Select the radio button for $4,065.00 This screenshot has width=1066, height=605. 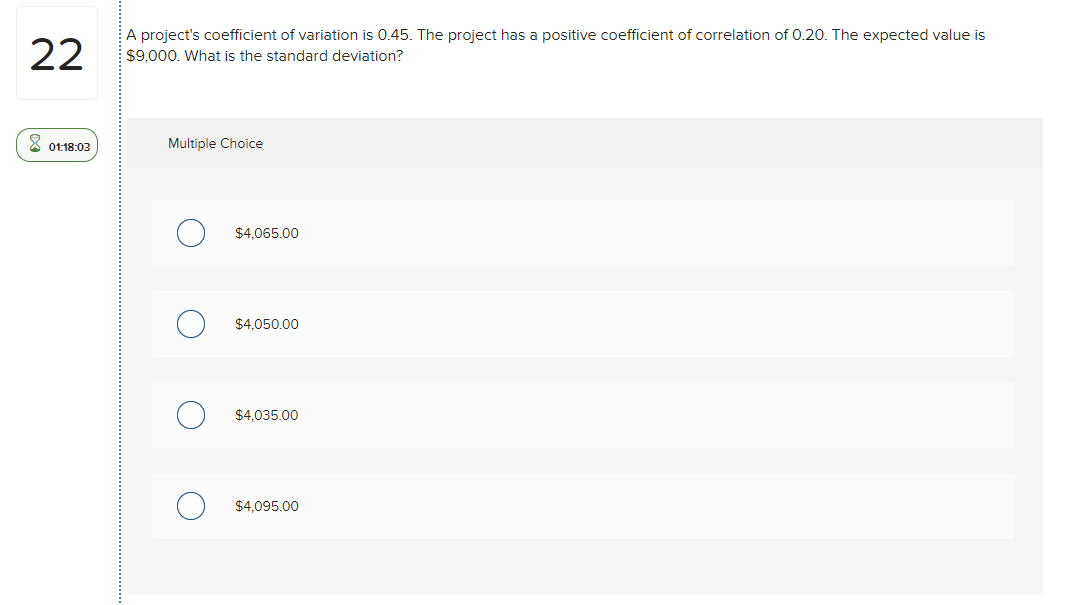pos(191,232)
